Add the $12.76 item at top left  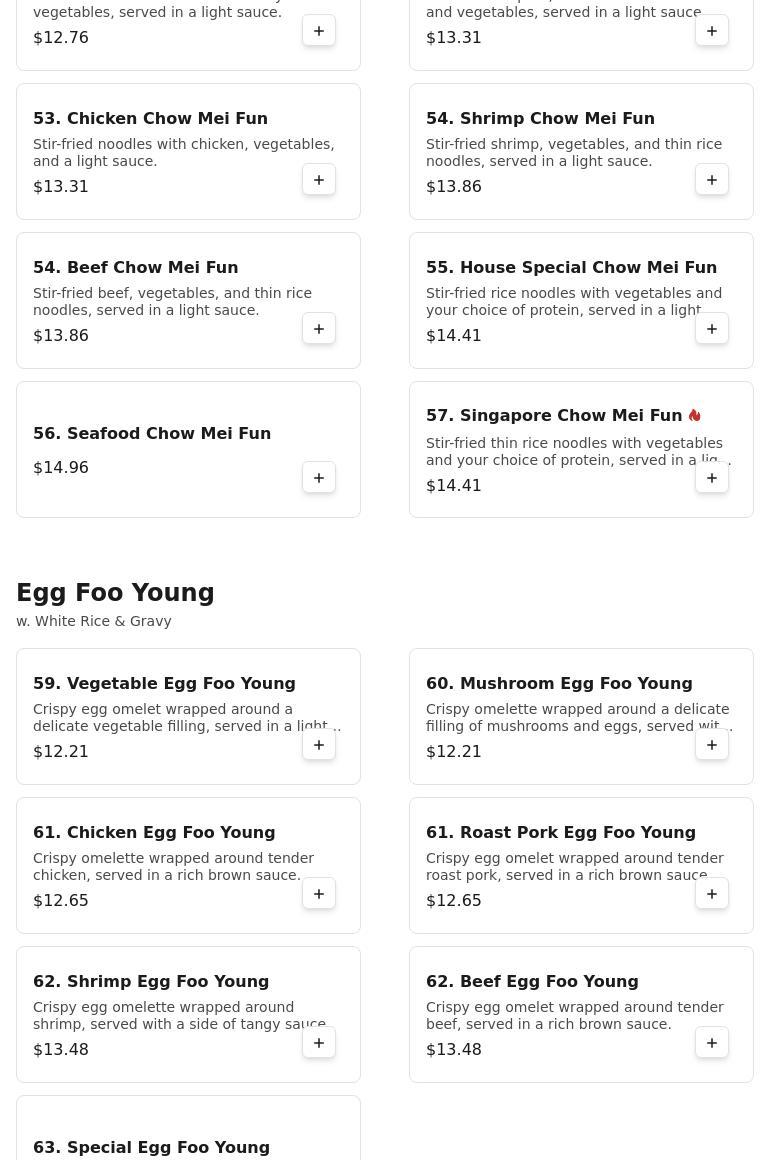pyautogui.click(x=319, y=31)
